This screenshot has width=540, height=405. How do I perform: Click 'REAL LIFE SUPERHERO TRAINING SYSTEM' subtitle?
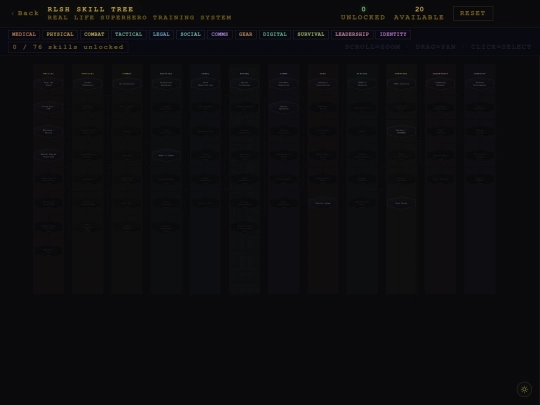coord(139,18)
